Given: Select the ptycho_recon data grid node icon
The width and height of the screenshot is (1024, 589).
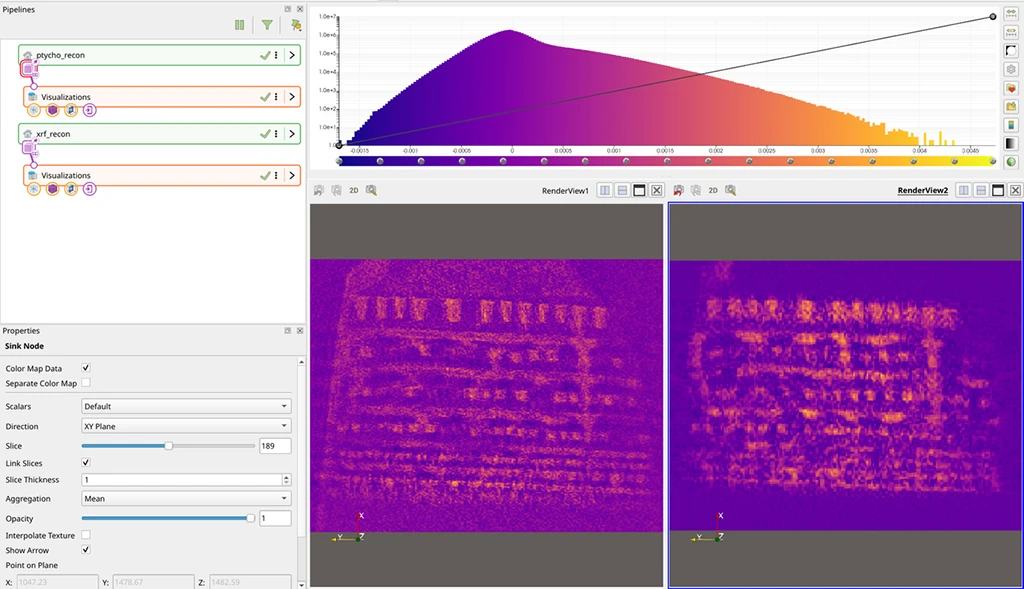Looking at the screenshot, I should [x=29, y=68].
